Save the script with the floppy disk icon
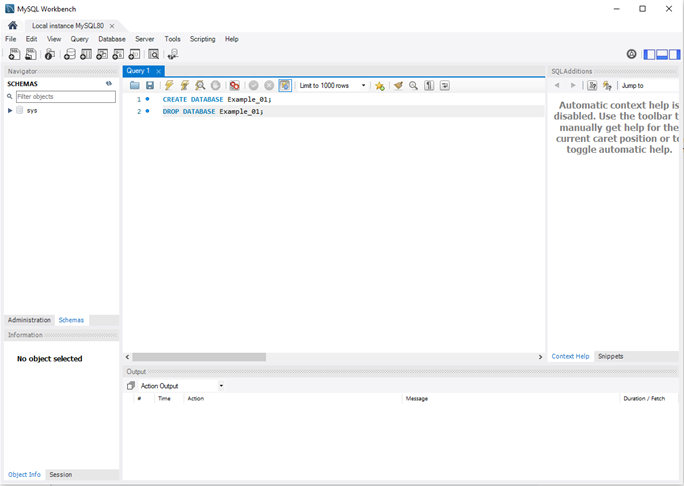The height and width of the screenshot is (486, 684). (x=150, y=86)
